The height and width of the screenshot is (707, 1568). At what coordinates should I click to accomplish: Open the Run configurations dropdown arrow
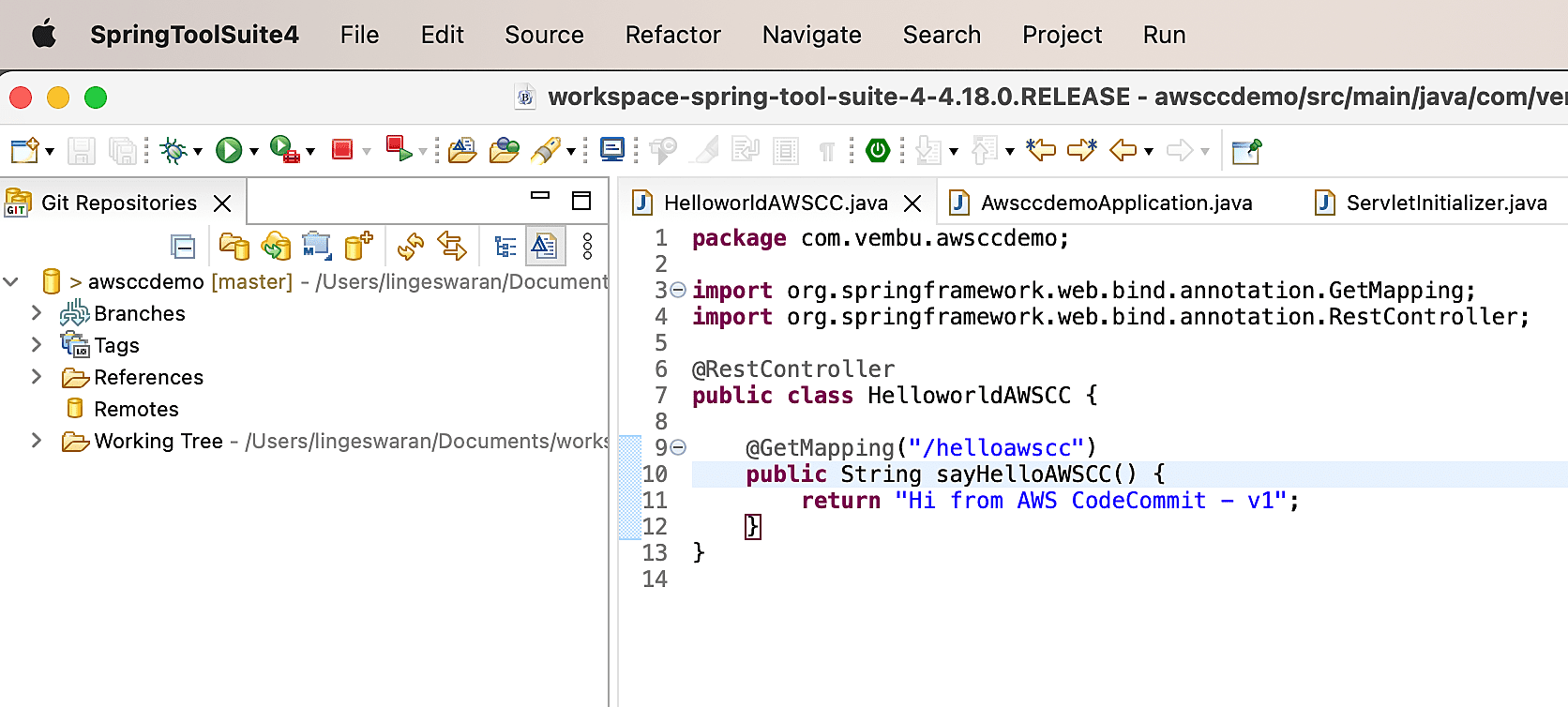pos(253,151)
